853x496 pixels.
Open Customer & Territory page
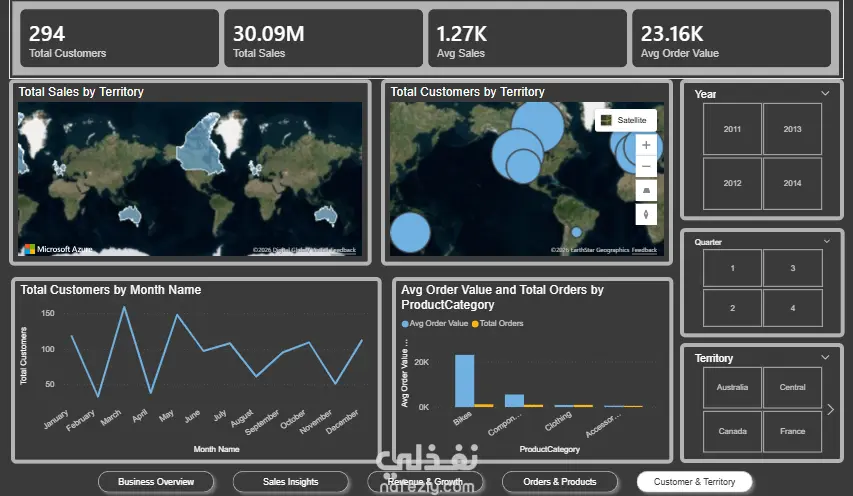(x=694, y=482)
